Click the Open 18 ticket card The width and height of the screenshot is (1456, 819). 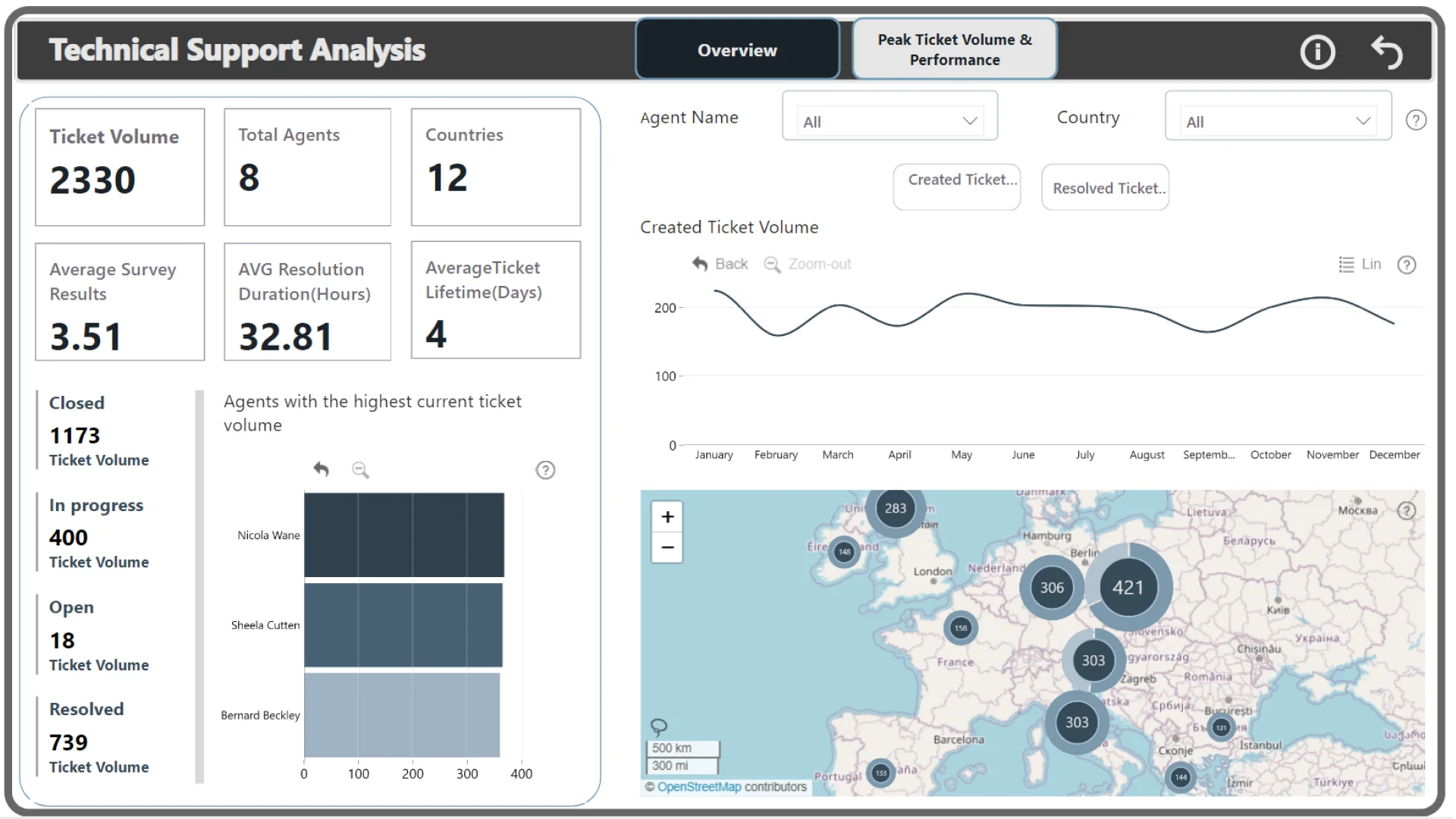(114, 635)
